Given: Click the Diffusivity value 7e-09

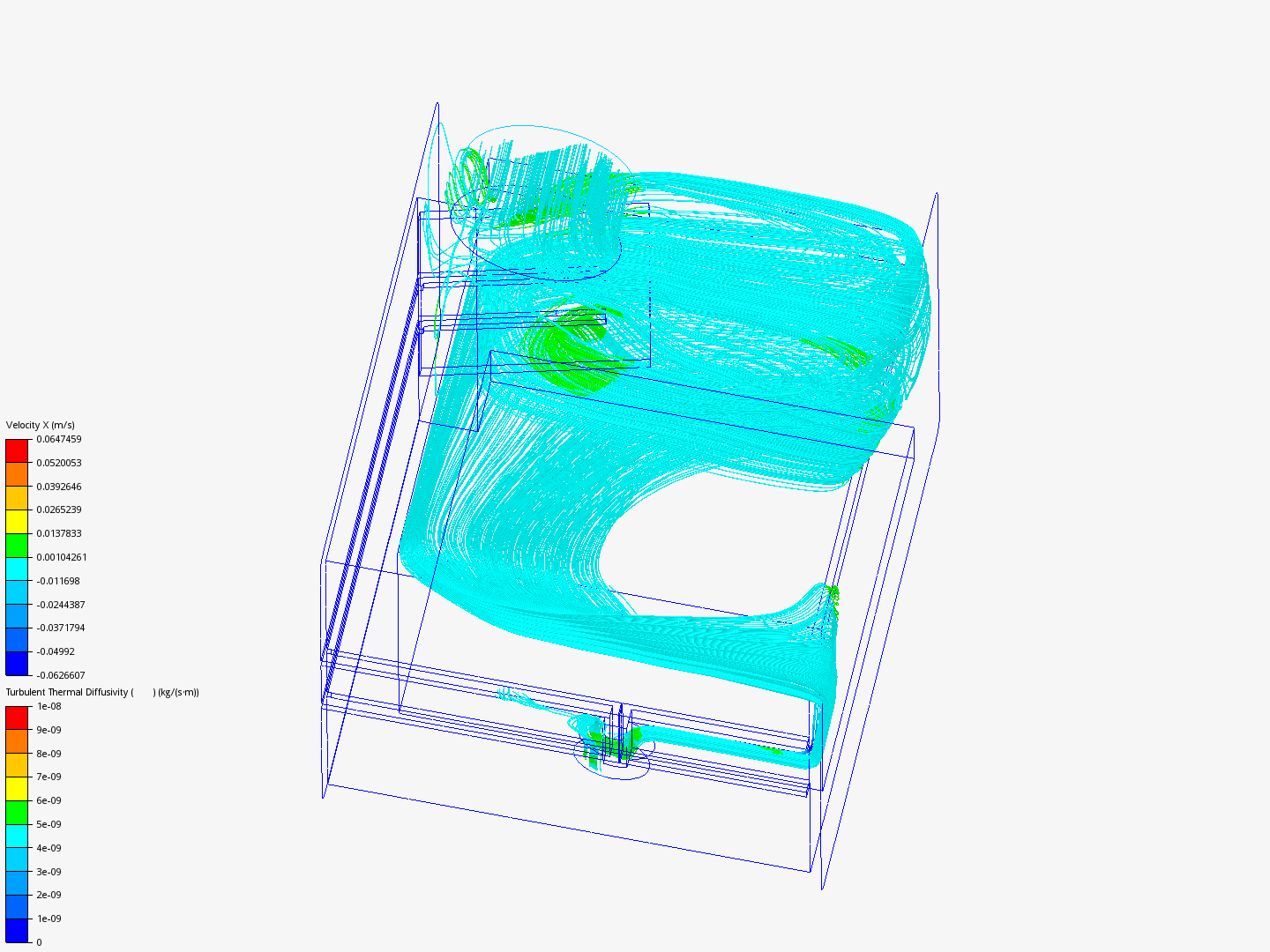Looking at the screenshot, I should [x=49, y=777].
